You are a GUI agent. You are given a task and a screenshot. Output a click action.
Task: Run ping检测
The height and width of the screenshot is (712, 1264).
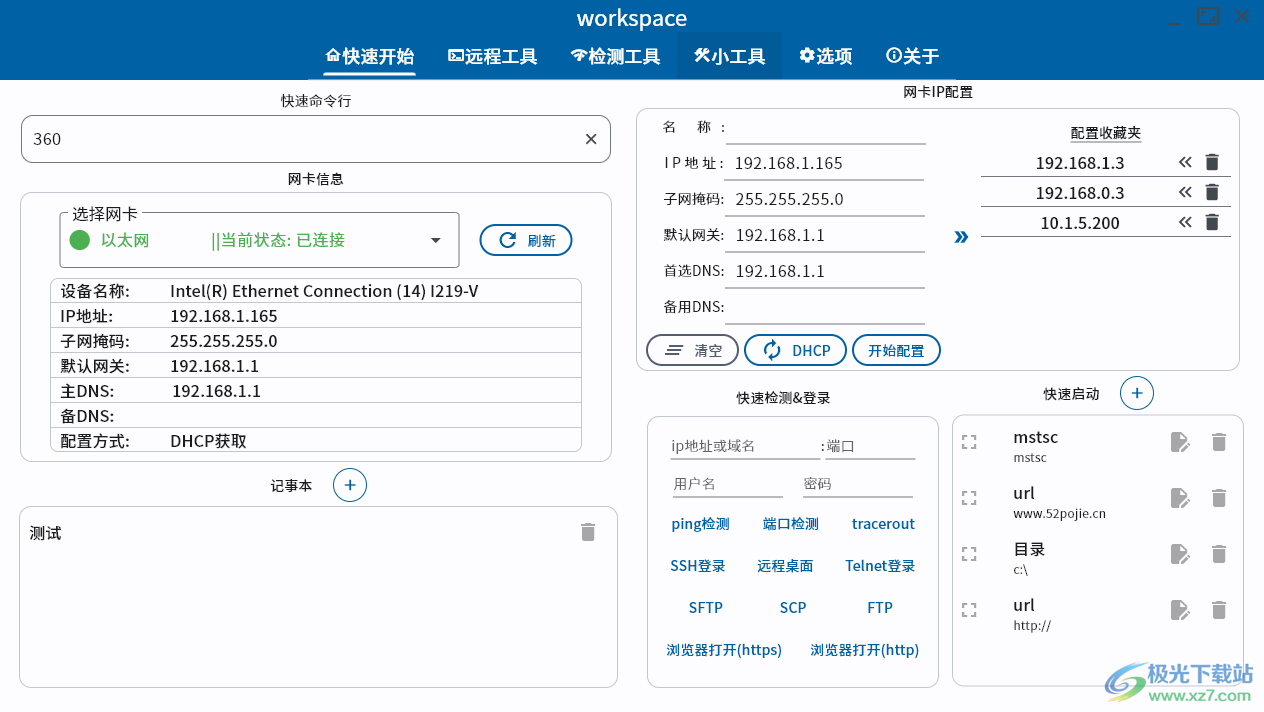click(700, 524)
